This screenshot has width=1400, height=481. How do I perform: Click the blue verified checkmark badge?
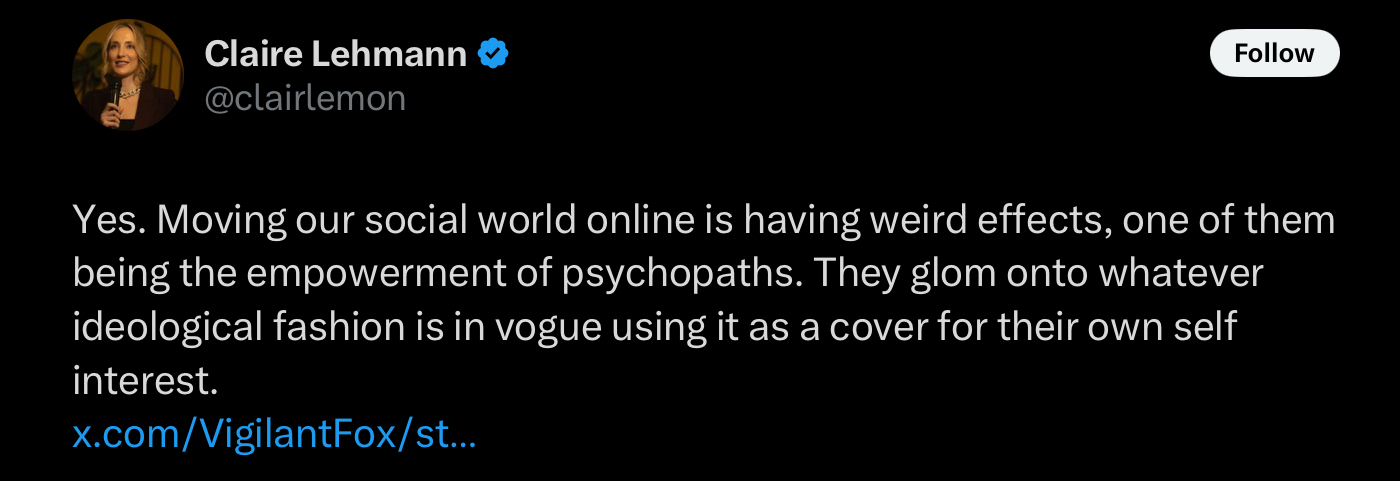[493, 54]
